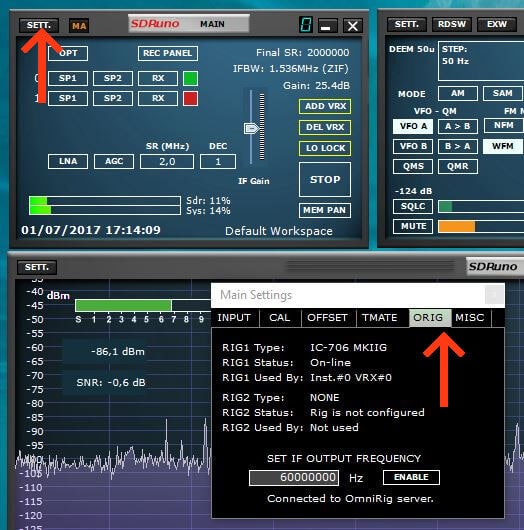Click the STEP: 50 Hz display
The width and height of the screenshot is (524, 530).
481,61
